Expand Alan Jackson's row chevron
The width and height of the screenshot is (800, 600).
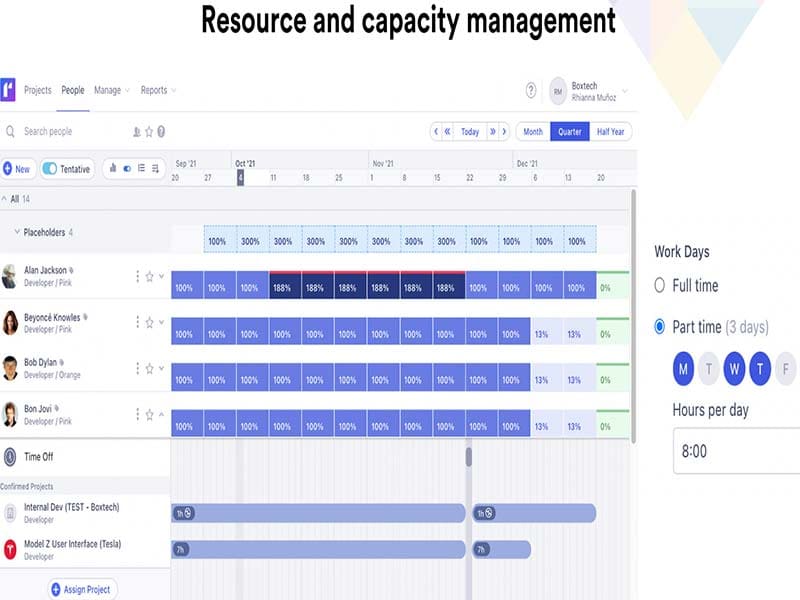pyautogui.click(x=161, y=276)
